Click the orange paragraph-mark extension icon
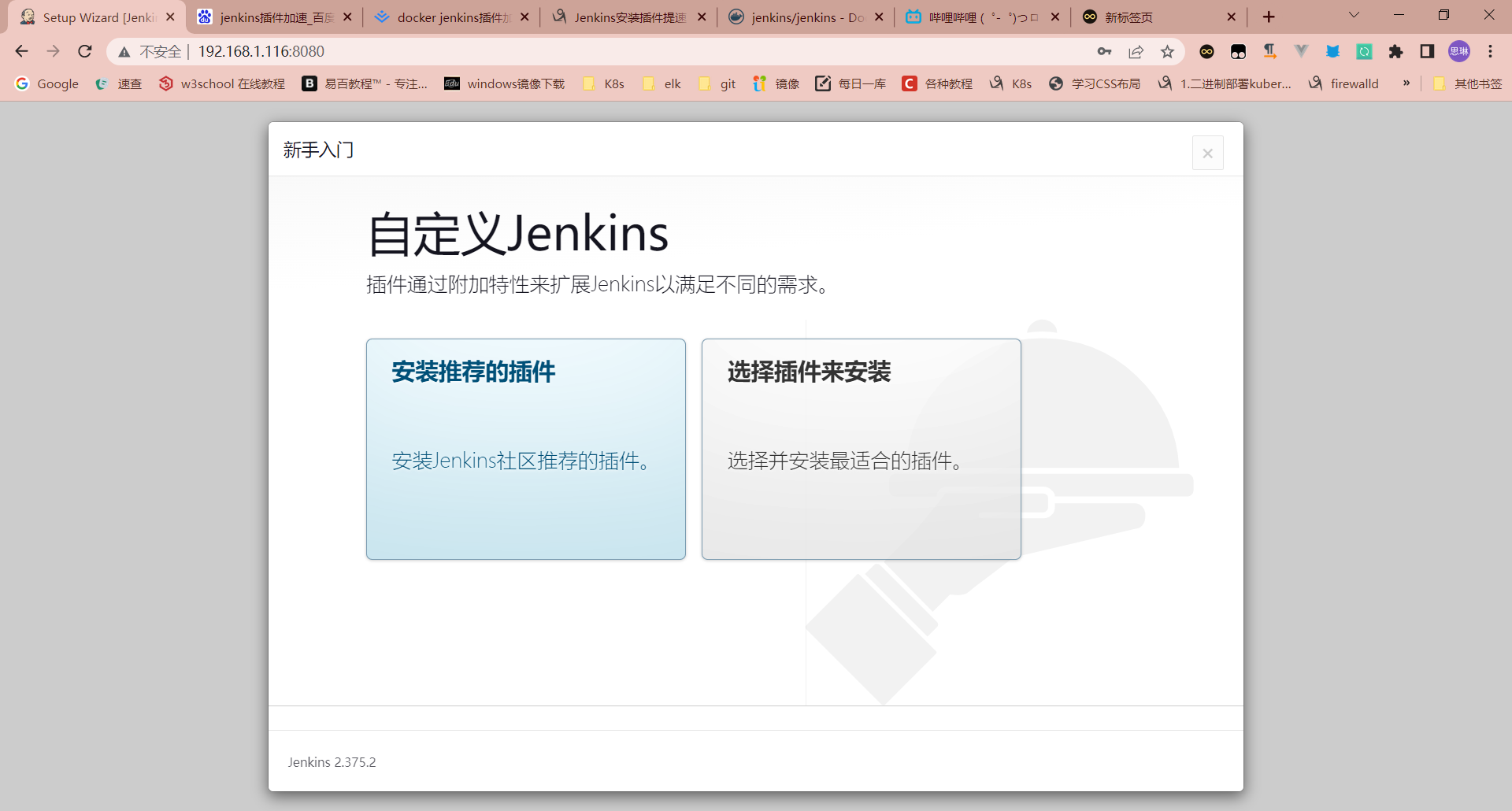Viewport: 1512px width, 811px height. coord(1269,51)
